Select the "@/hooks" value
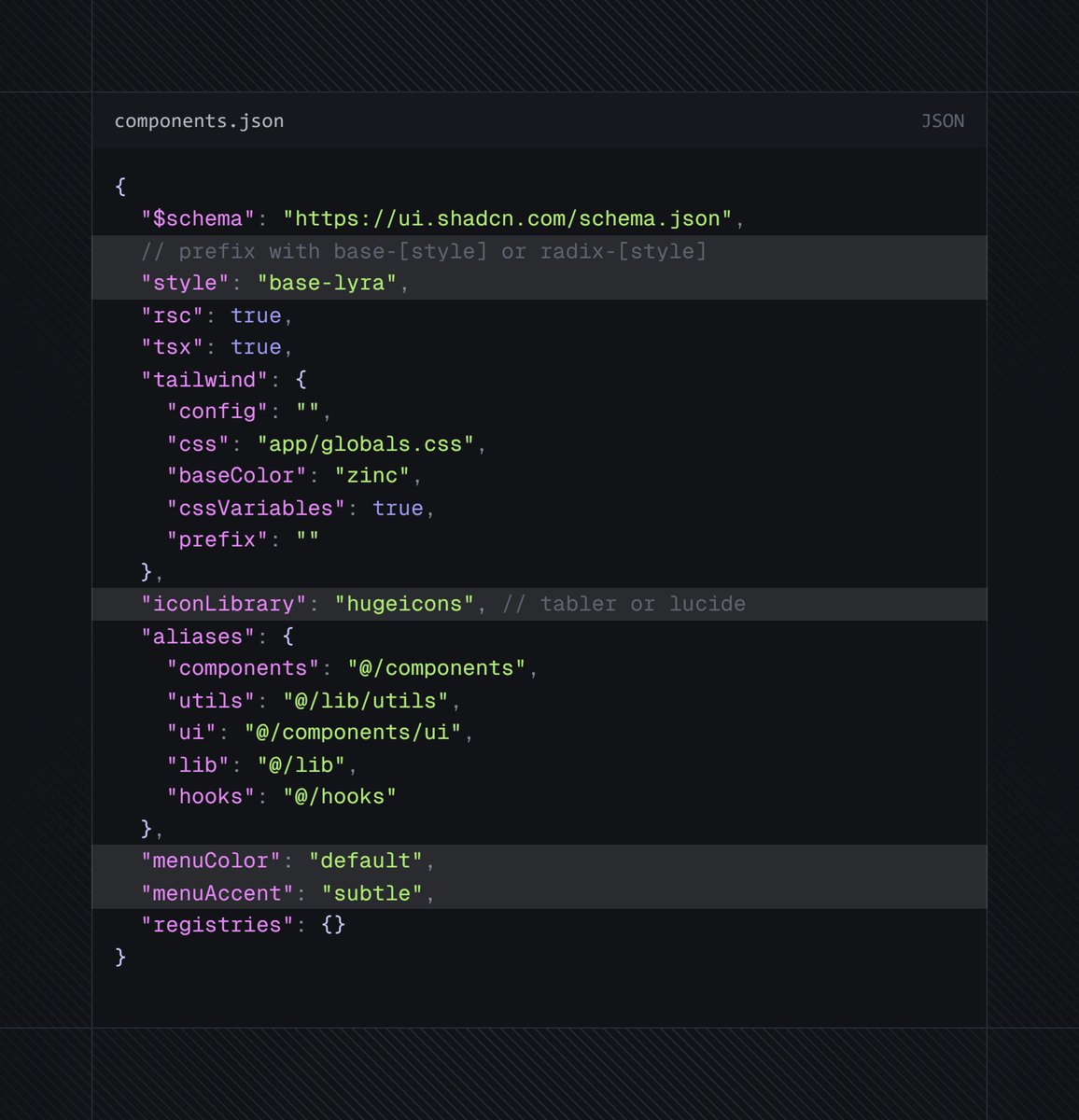1079x1120 pixels. coord(340,797)
